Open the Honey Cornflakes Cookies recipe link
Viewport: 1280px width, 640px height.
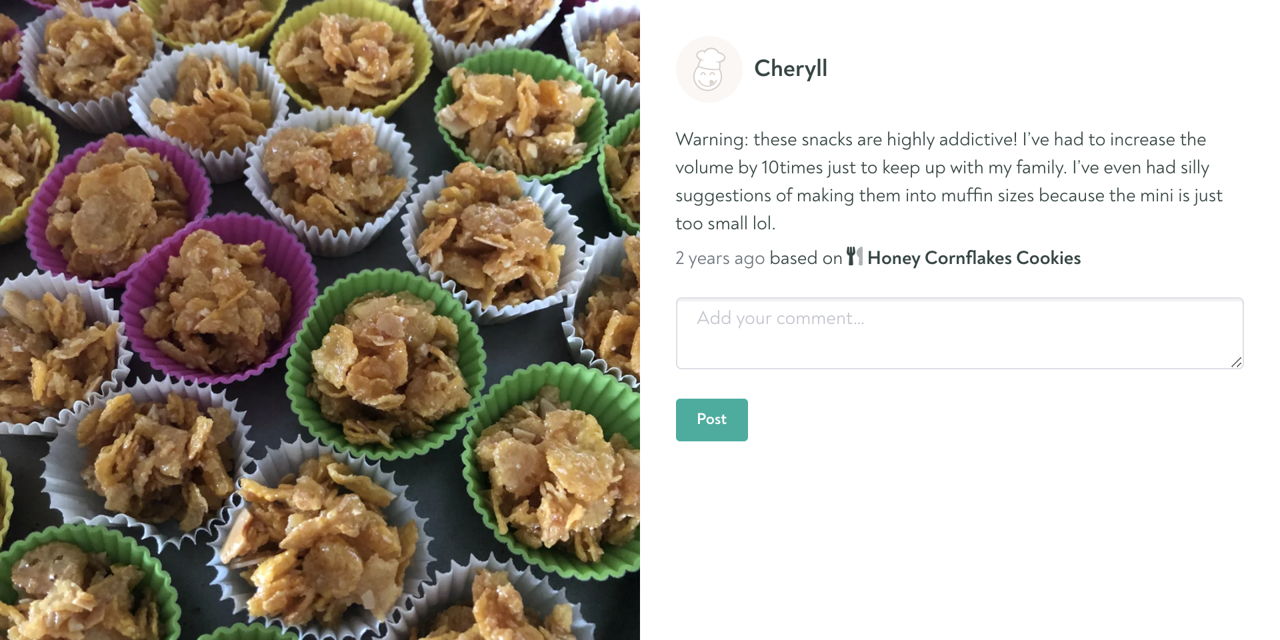(x=974, y=258)
